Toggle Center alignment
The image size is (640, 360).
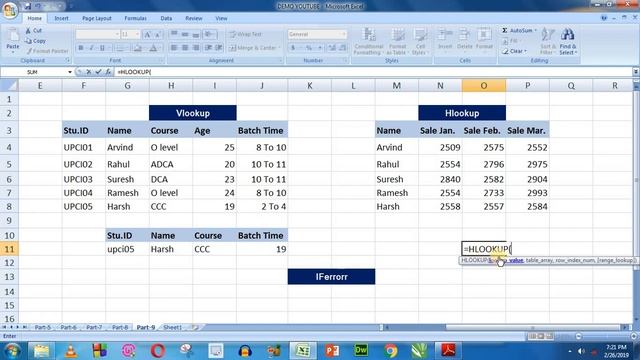point(185,48)
